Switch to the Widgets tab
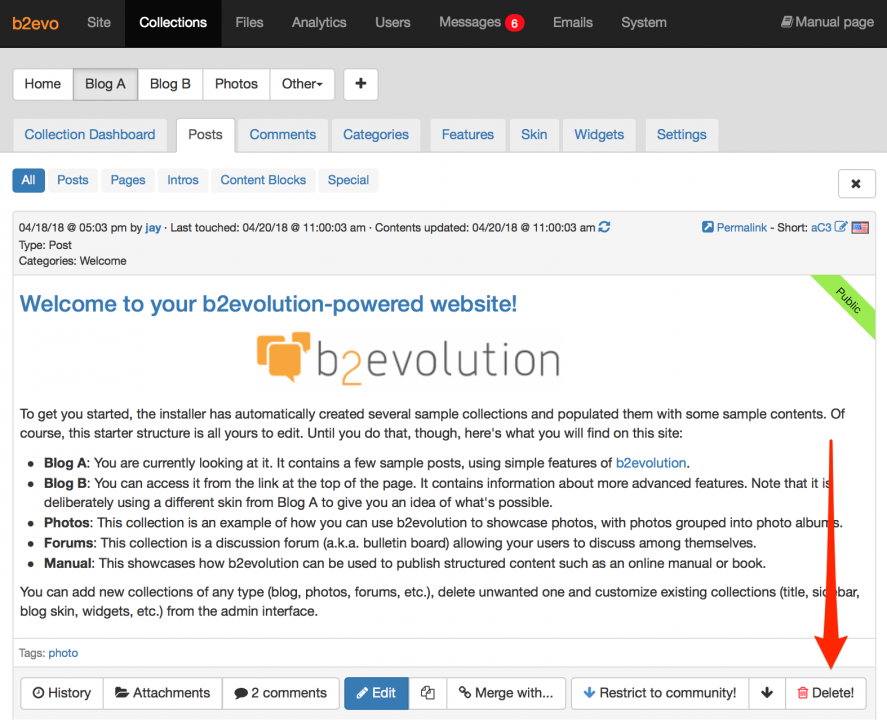The image size is (887, 720). [599, 135]
